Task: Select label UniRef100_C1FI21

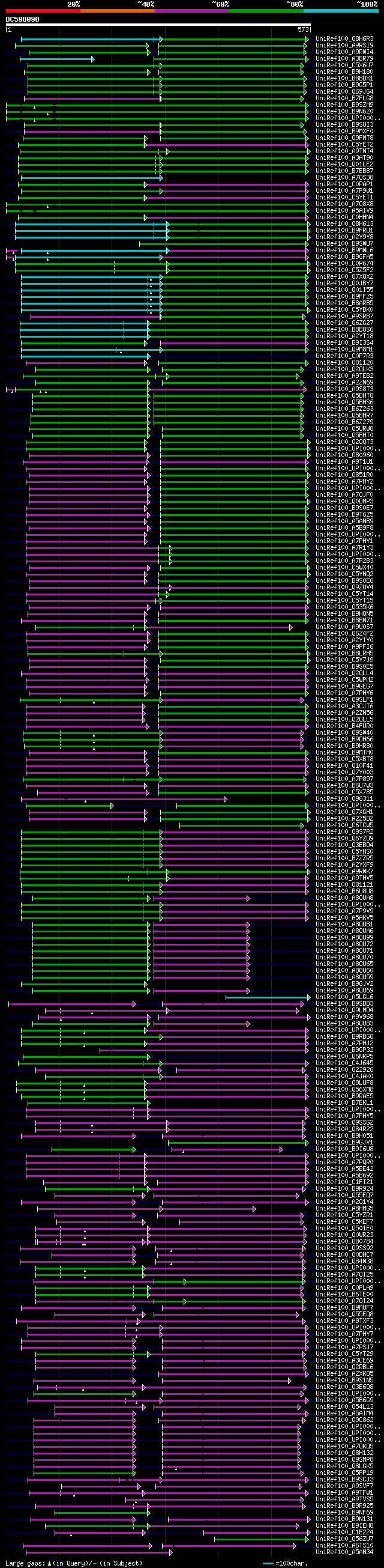Action: pyautogui.click(x=344, y=1182)
